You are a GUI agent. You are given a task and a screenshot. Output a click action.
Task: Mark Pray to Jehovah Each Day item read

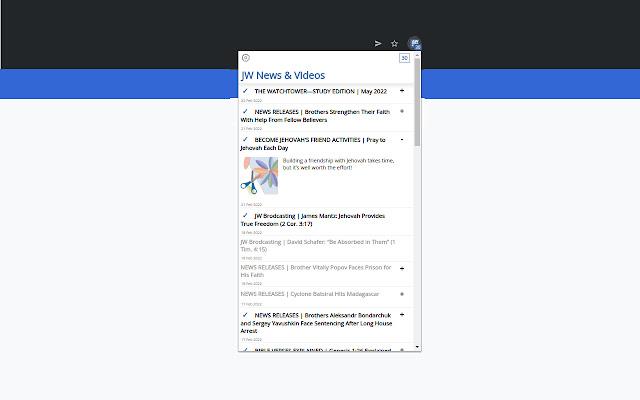pyautogui.click(x=245, y=140)
